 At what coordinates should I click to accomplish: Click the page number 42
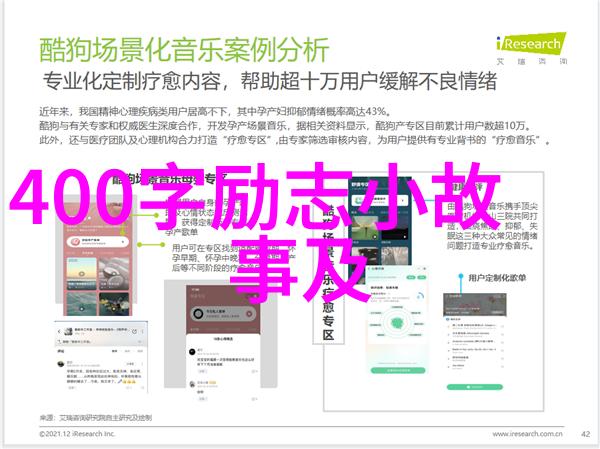pyautogui.click(x=585, y=434)
